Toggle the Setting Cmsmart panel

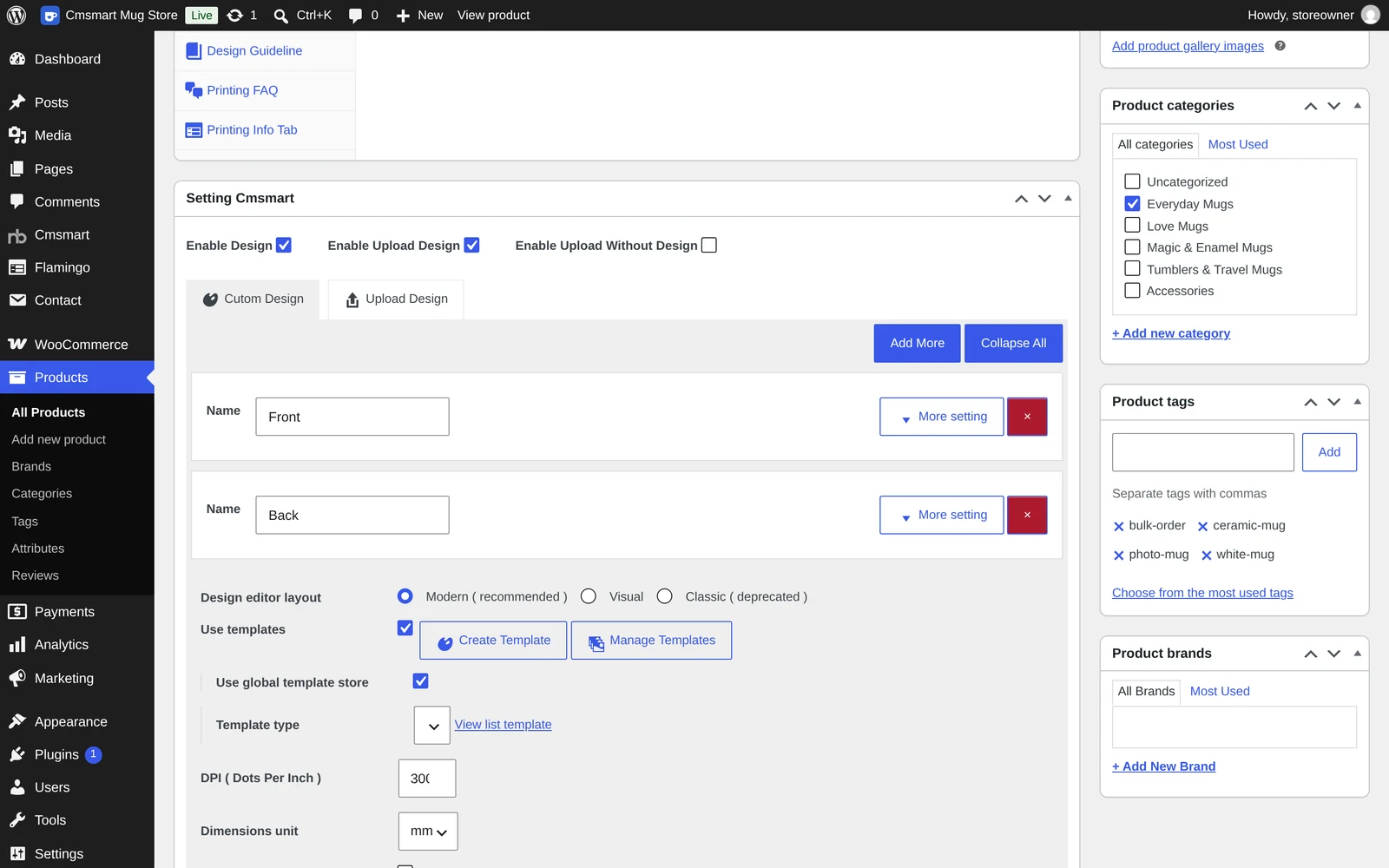click(1068, 199)
